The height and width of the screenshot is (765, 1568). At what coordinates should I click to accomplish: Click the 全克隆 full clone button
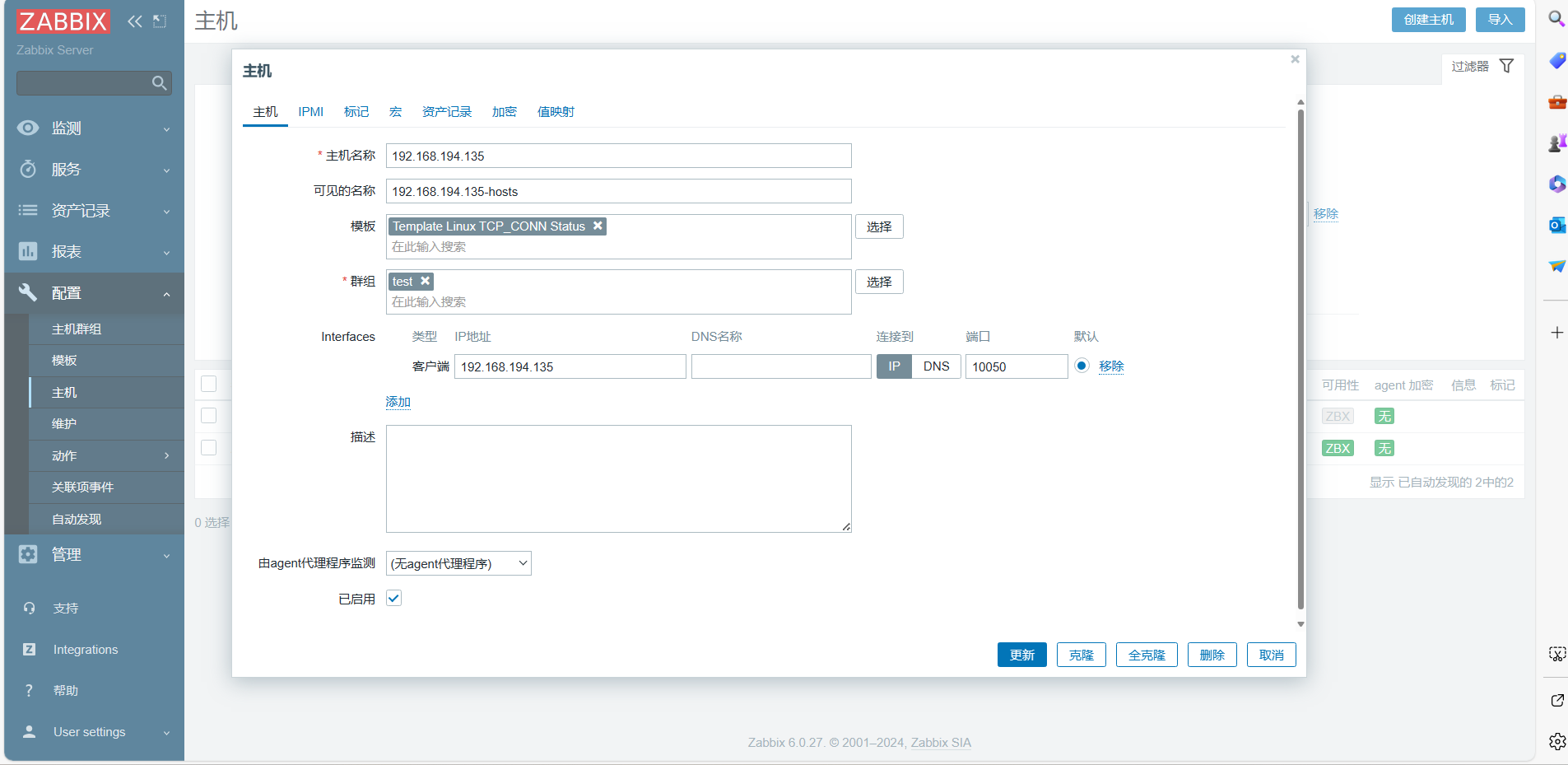click(x=1147, y=655)
